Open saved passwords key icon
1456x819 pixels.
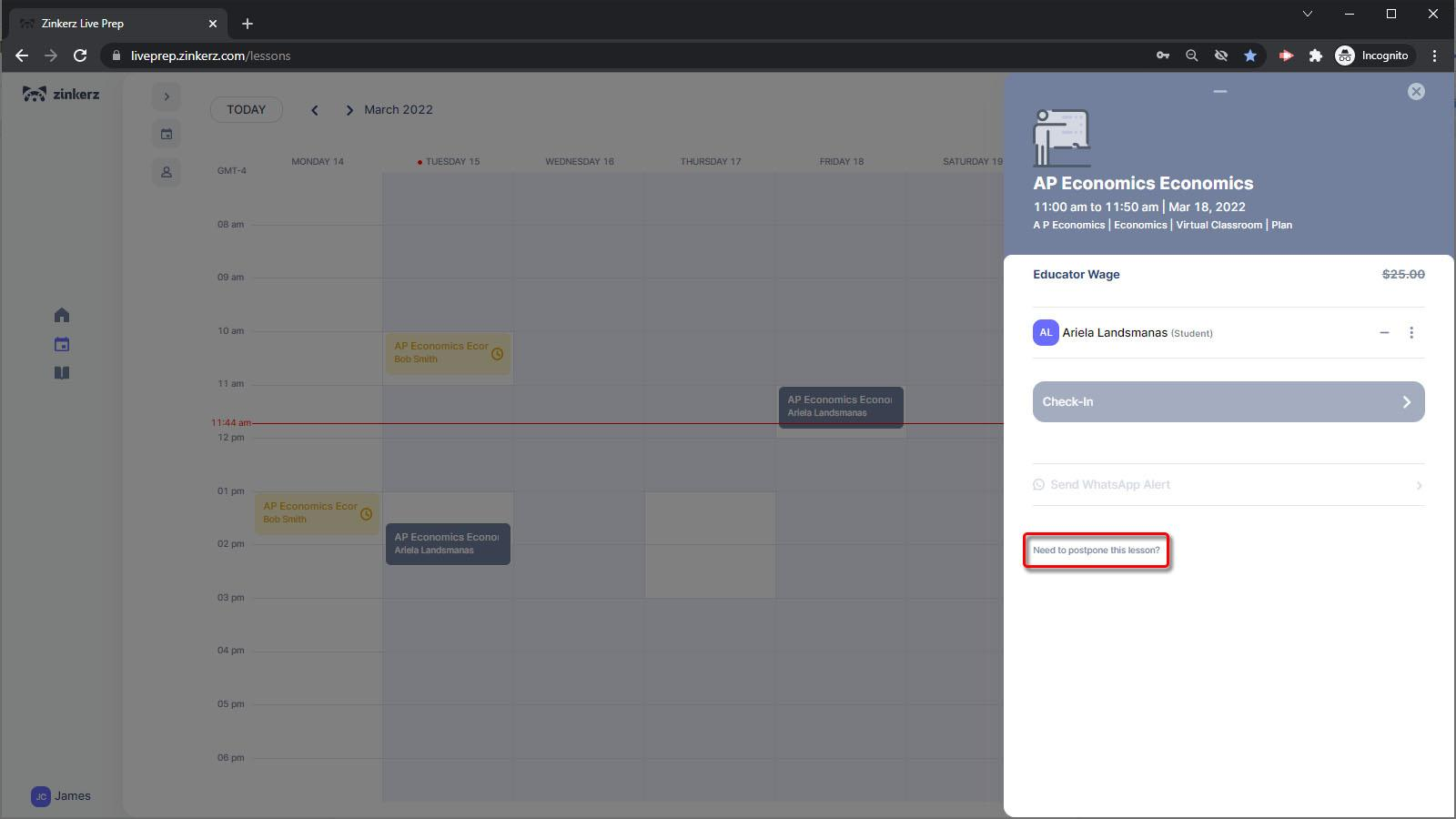click(1163, 56)
